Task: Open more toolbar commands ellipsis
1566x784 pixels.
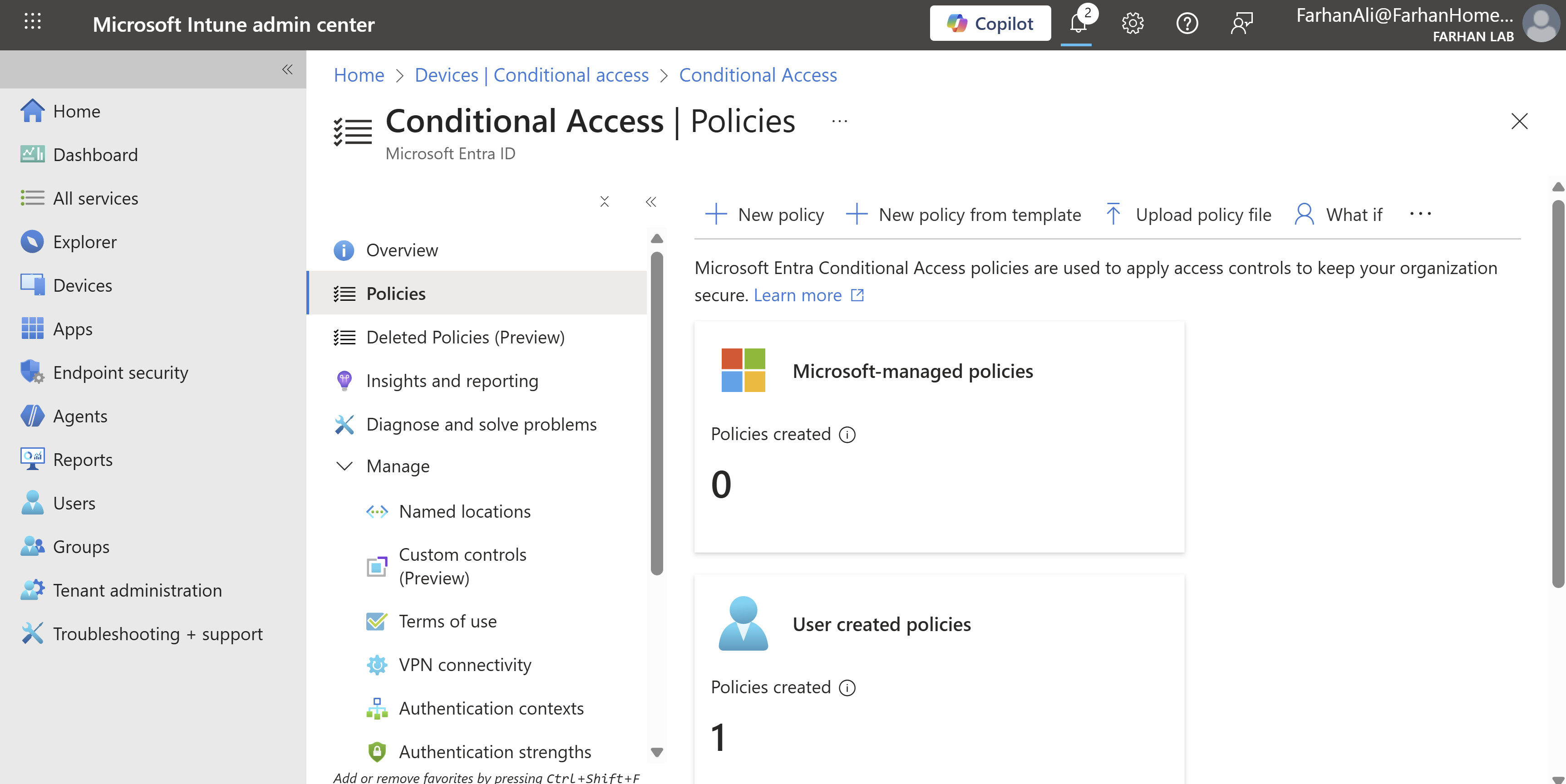Action: click(1420, 214)
